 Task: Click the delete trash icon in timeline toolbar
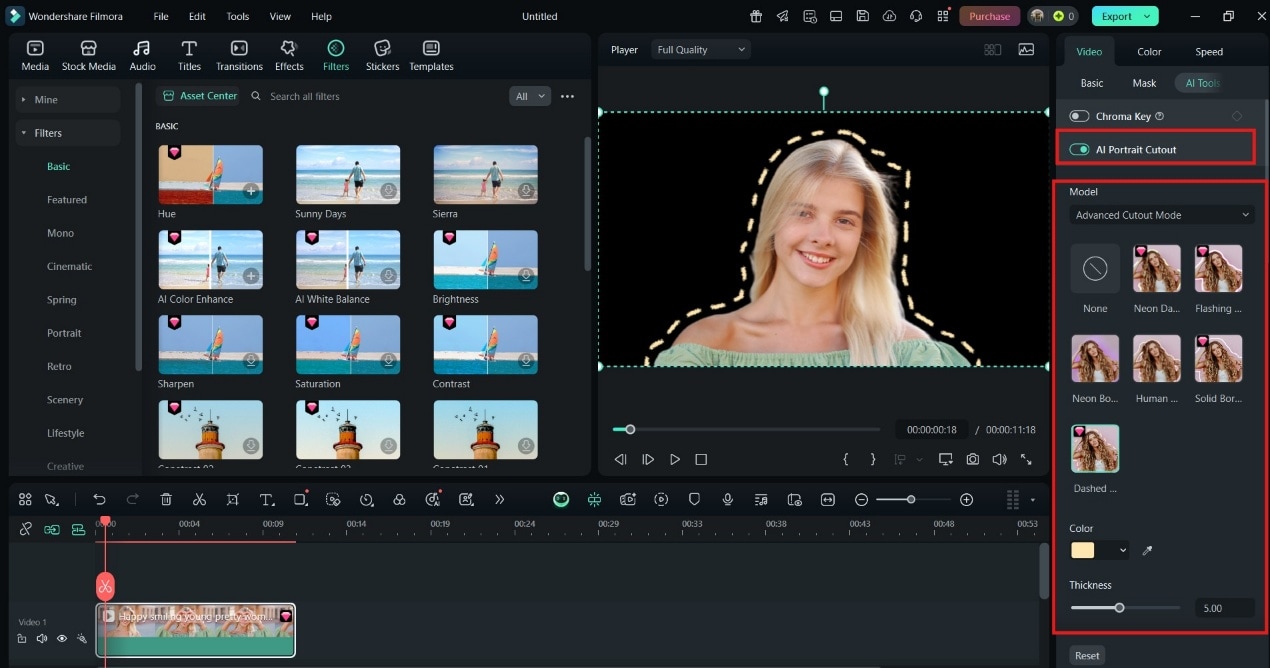166,499
